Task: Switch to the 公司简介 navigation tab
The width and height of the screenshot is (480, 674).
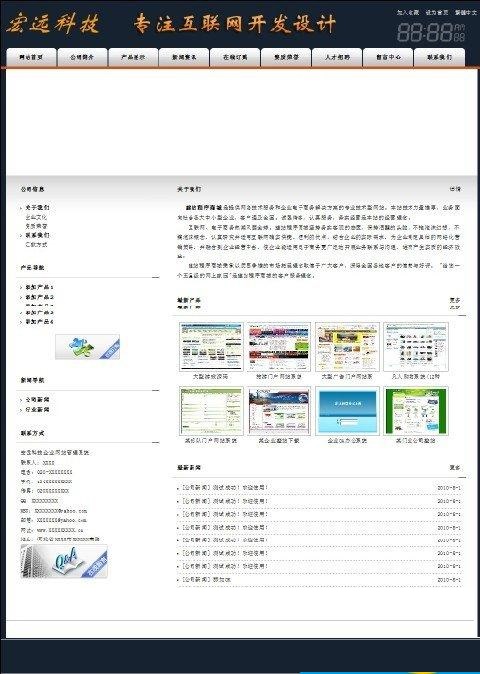Action: (82, 57)
